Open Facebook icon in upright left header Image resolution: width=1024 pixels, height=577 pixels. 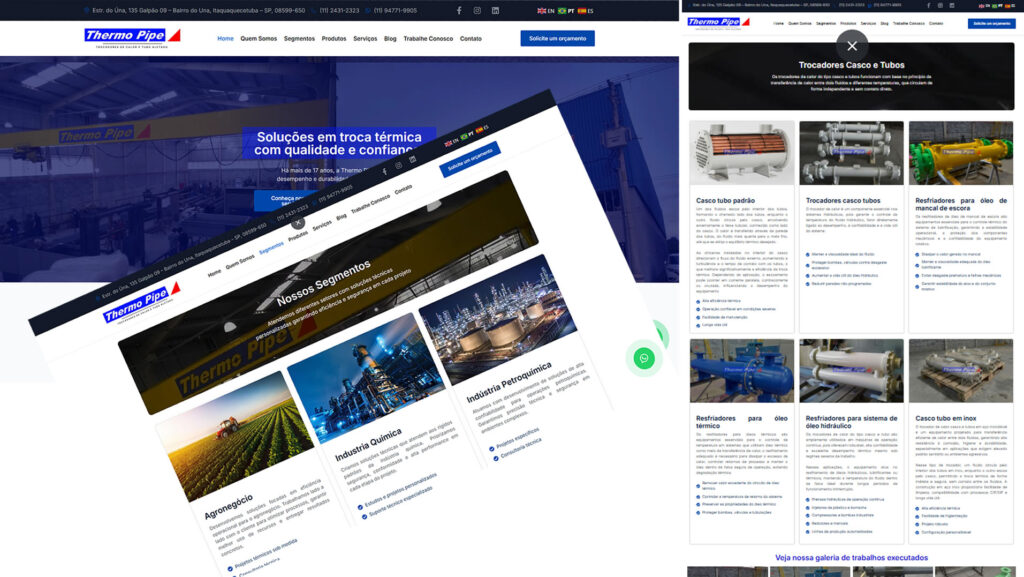click(x=459, y=10)
